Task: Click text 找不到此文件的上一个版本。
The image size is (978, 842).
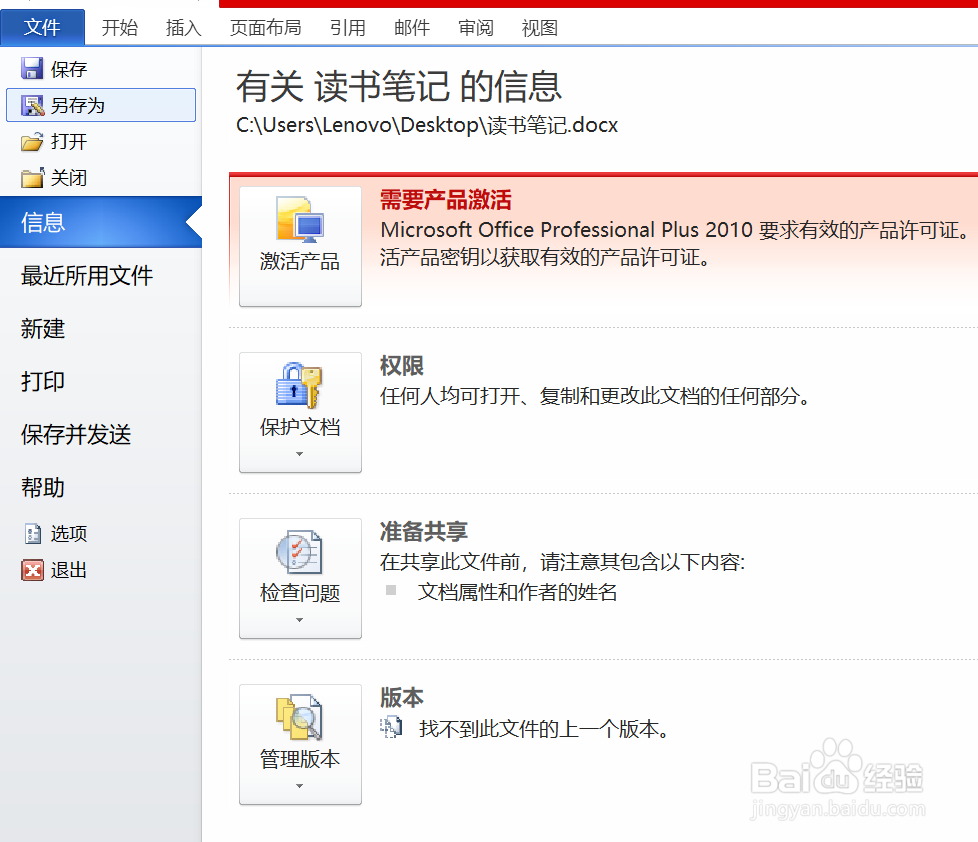Action: click(545, 728)
